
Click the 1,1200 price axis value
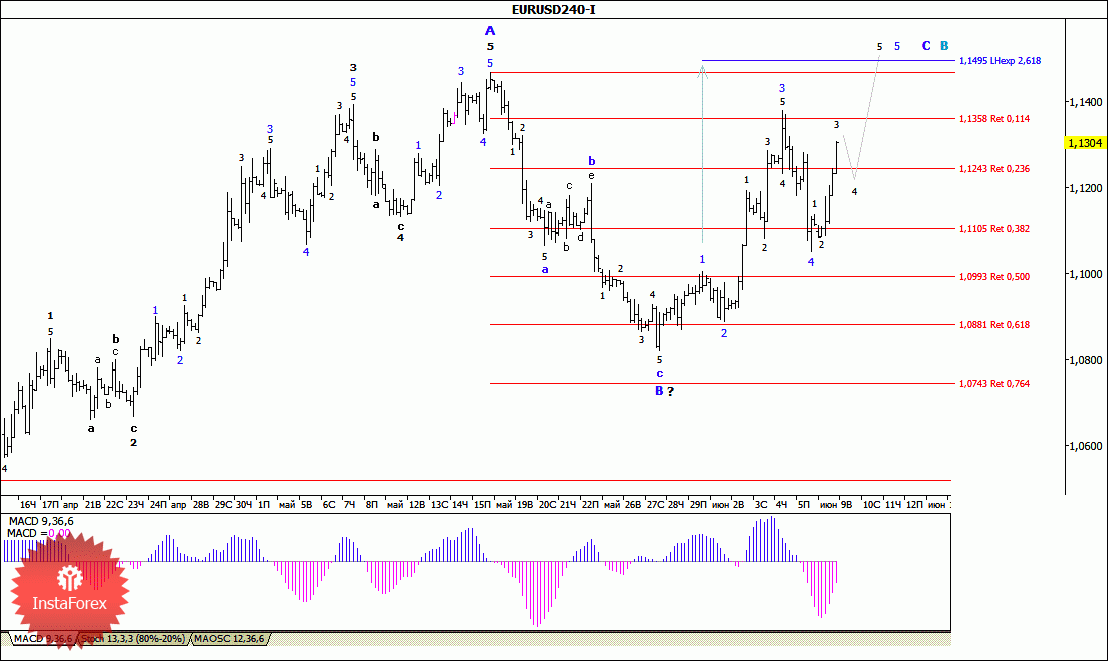coord(1085,188)
